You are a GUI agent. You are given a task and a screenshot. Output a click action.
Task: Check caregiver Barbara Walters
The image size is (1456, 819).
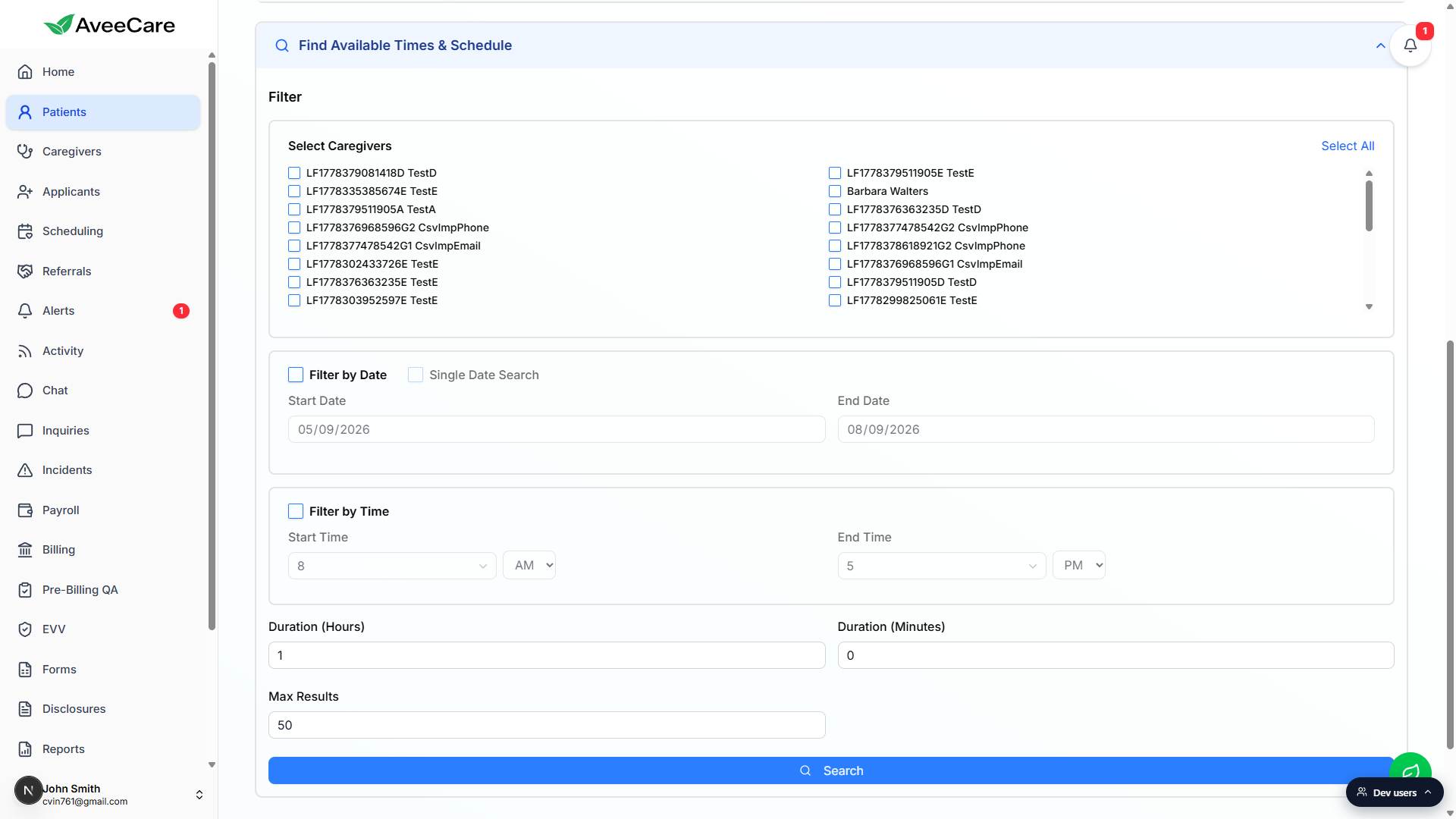835,191
